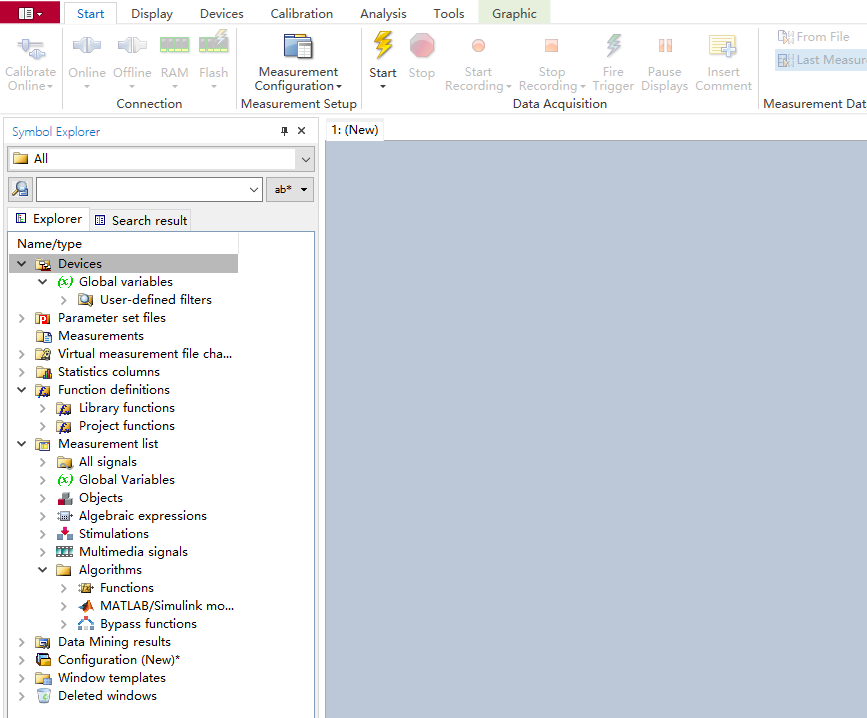This screenshot has height=718, width=867.
Task: Select the Statistics columns node
Action: tap(108, 372)
